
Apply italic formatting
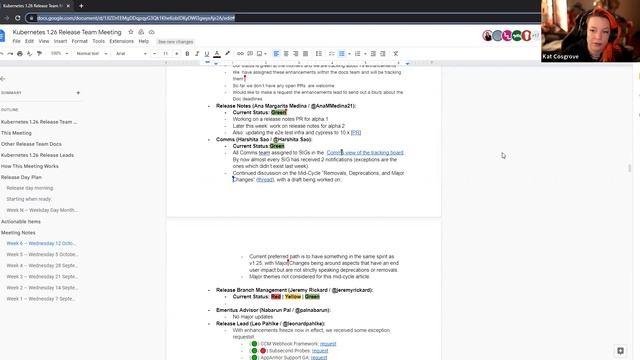(x=197, y=53)
